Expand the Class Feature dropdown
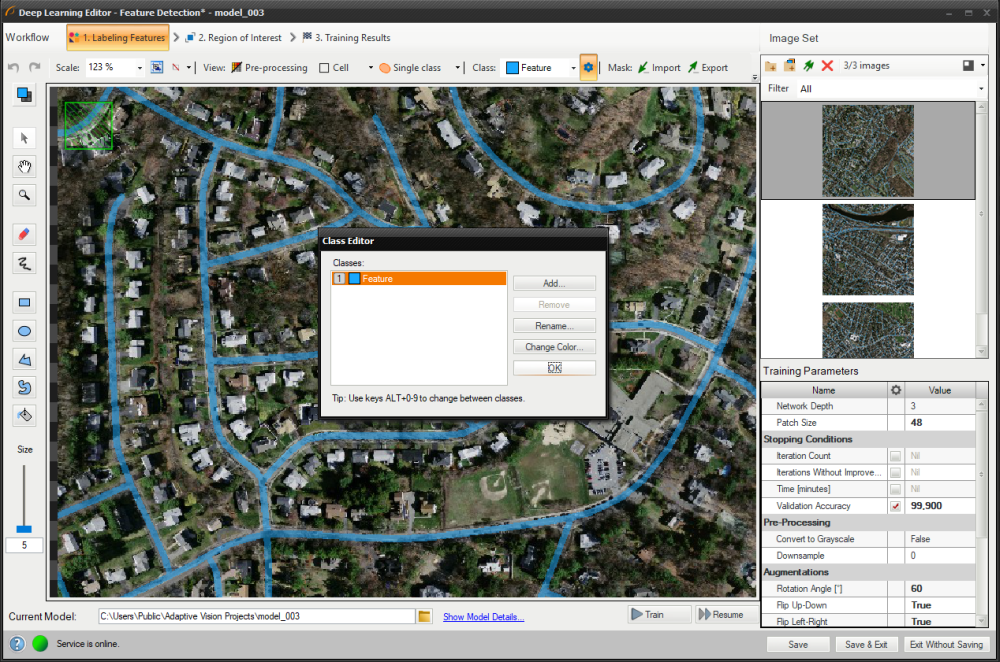Image resolution: width=1000 pixels, height=662 pixels. tap(573, 68)
